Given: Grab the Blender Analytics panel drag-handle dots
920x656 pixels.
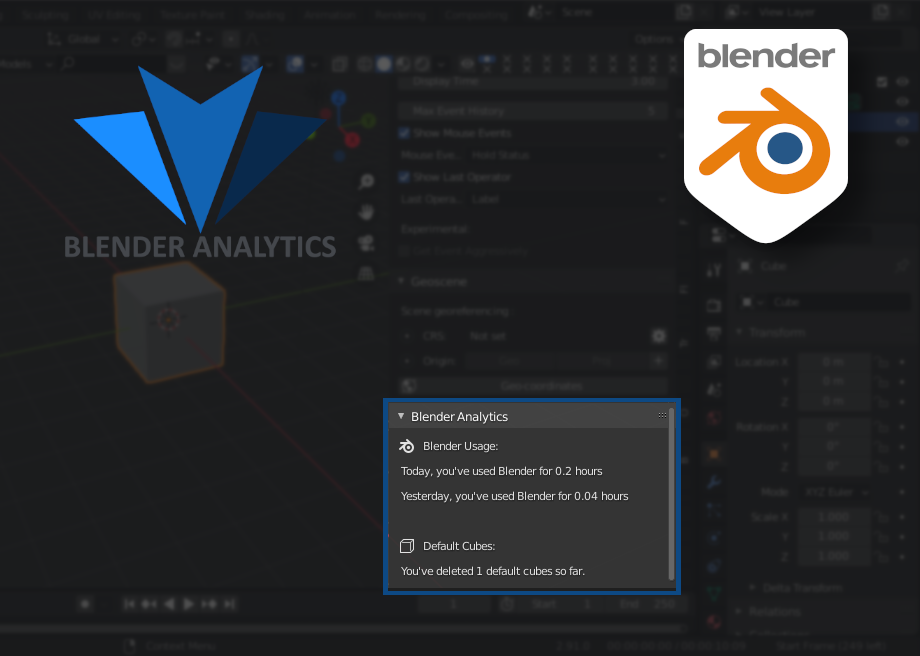Looking at the screenshot, I should point(662,415).
